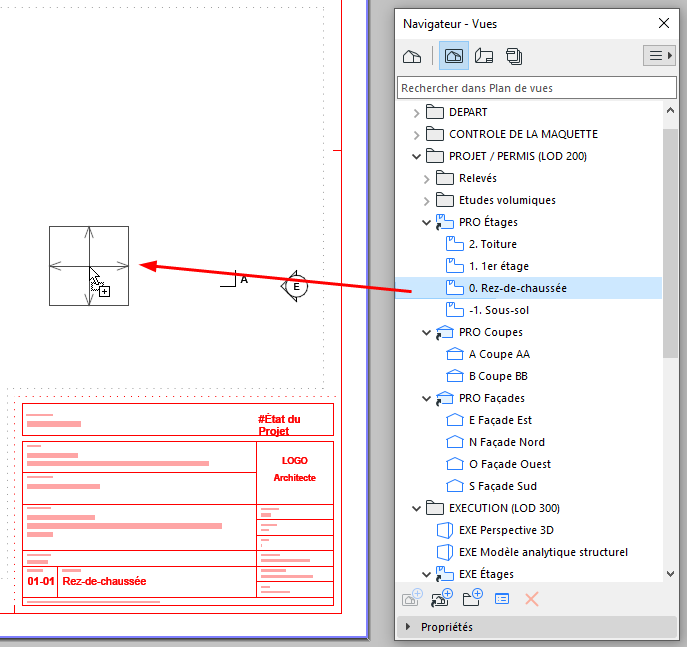Click the E elevation marker on layout

(295, 286)
